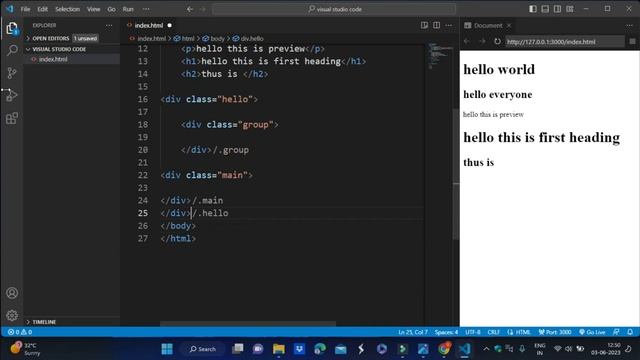Open the weather widget showing 32°C

(25, 349)
